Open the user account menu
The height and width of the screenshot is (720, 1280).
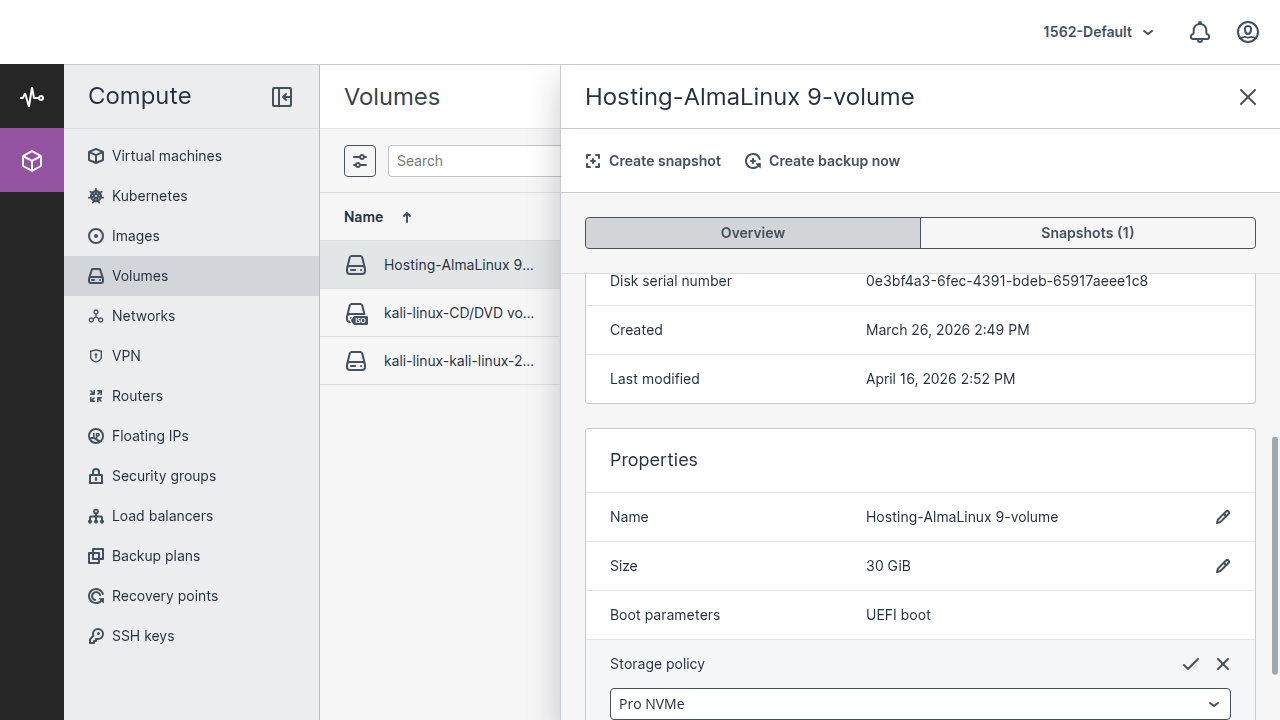click(1248, 32)
